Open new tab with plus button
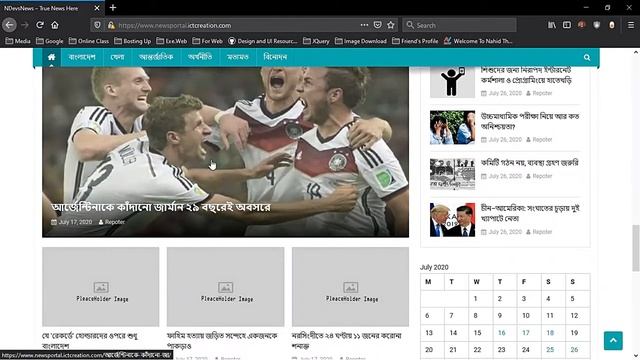The image size is (640, 360). pyautogui.click(x=113, y=8)
